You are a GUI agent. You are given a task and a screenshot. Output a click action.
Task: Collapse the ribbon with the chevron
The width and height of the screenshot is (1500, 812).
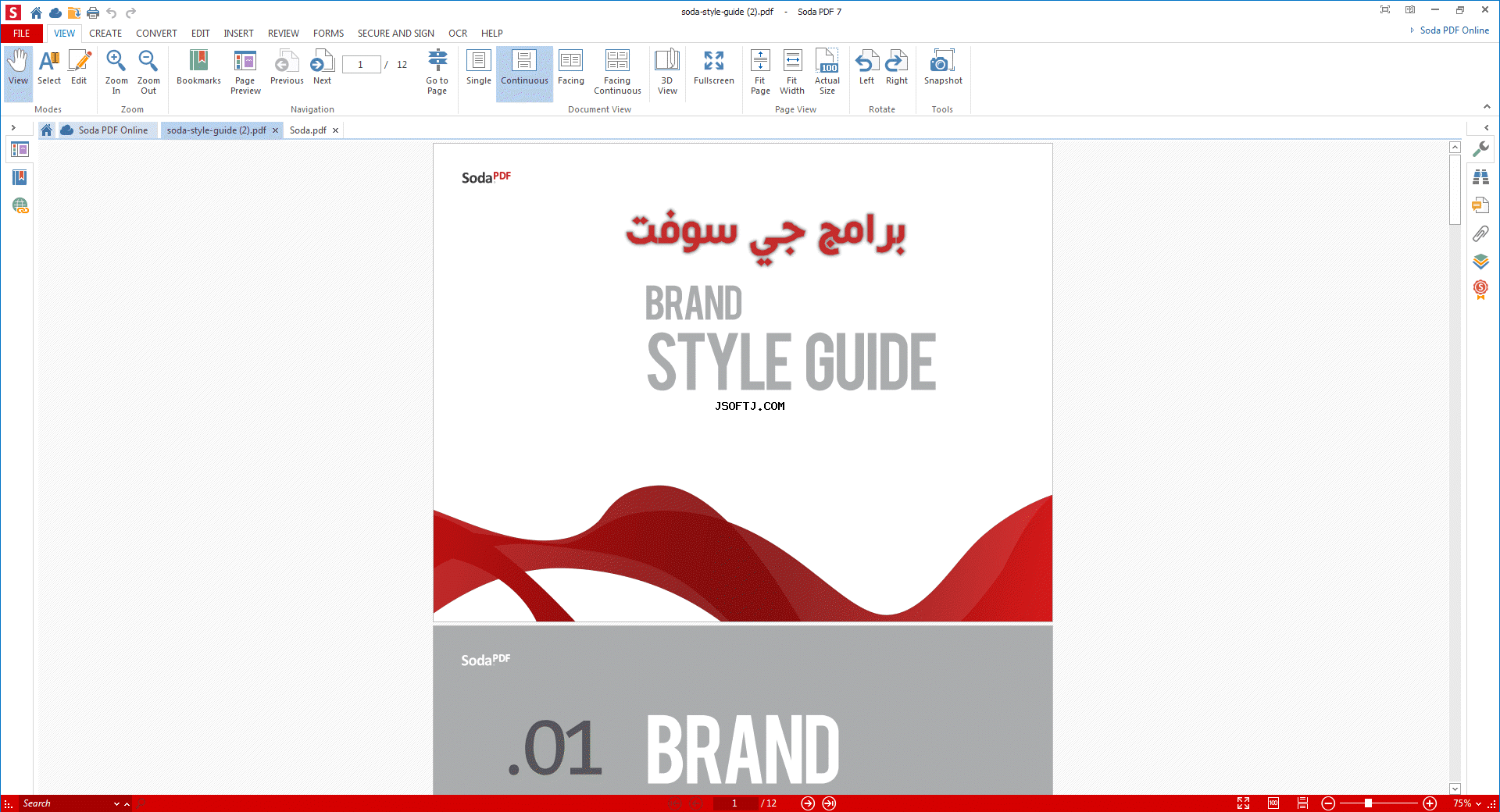tap(1487, 107)
